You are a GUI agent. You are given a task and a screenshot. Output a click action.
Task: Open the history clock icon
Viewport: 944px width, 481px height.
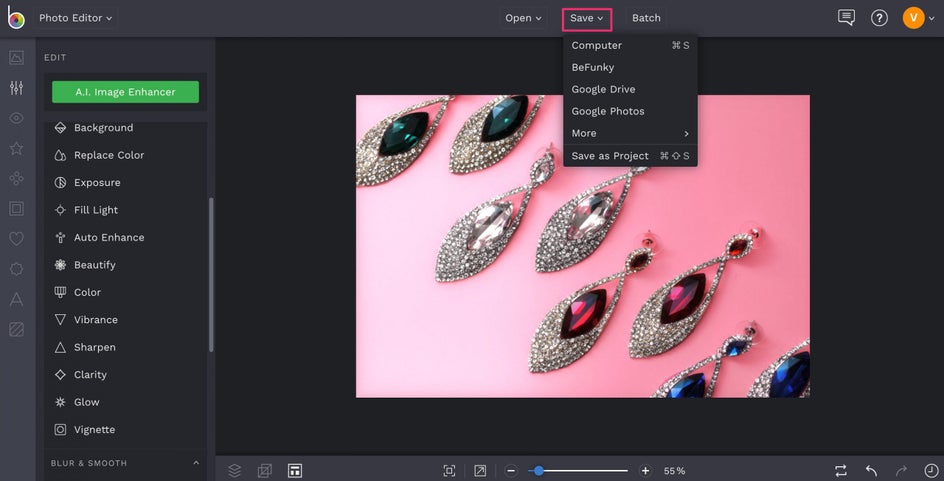tap(931, 470)
